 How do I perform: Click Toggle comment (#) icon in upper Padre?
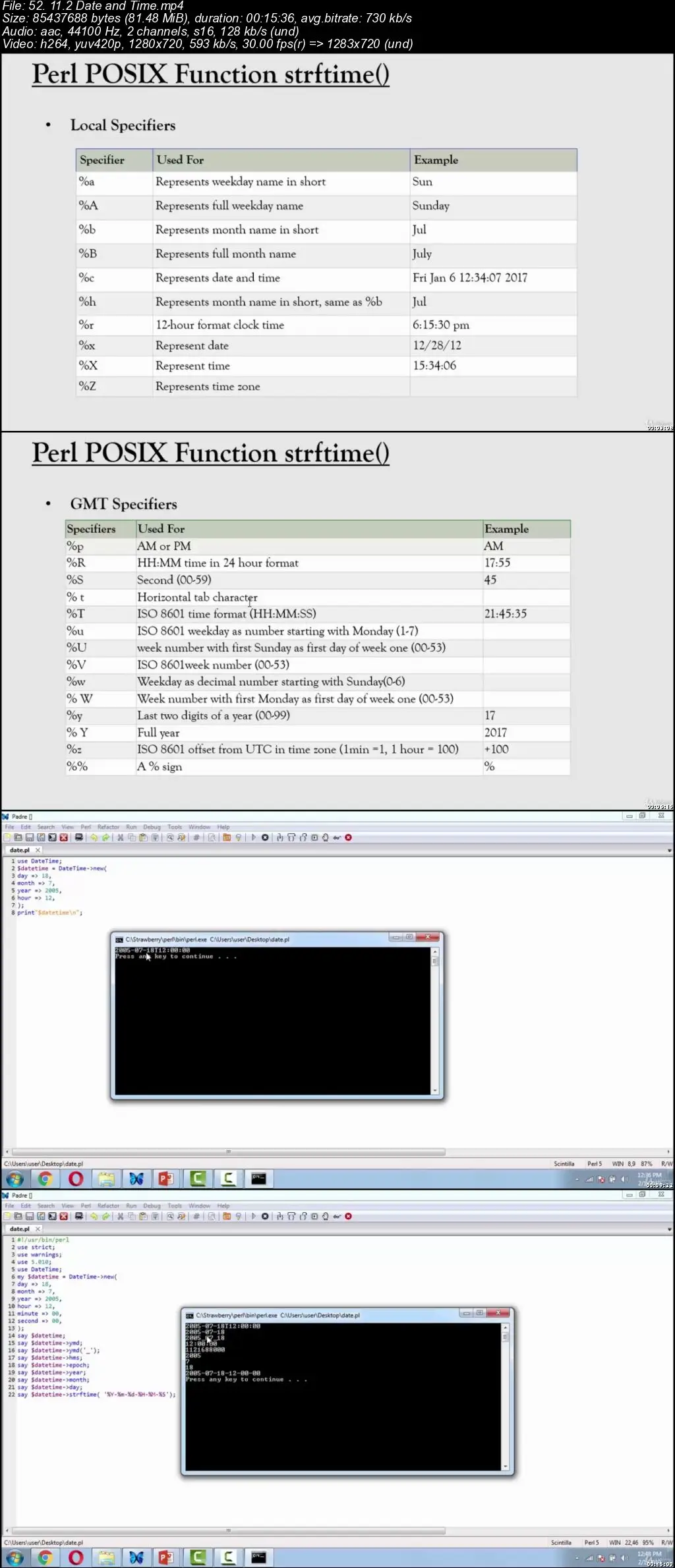click(x=196, y=837)
